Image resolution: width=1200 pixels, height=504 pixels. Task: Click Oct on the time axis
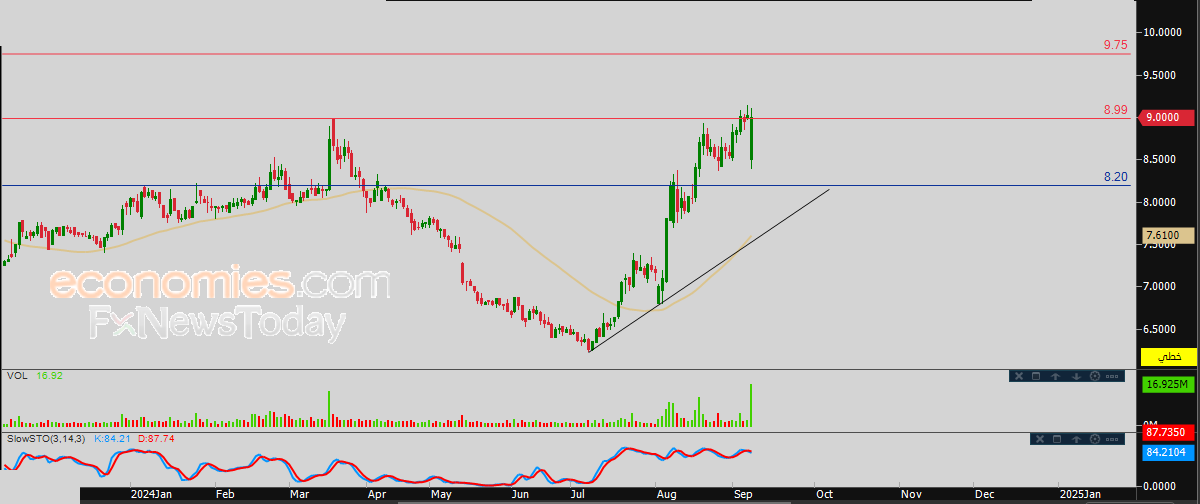[824, 494]
